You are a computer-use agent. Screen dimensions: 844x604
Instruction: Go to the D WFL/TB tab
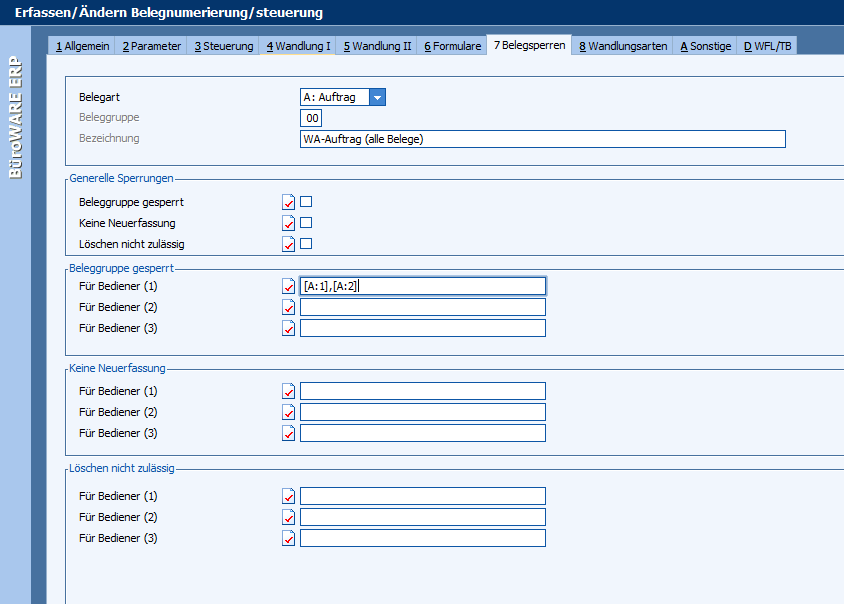click(768, 46)
